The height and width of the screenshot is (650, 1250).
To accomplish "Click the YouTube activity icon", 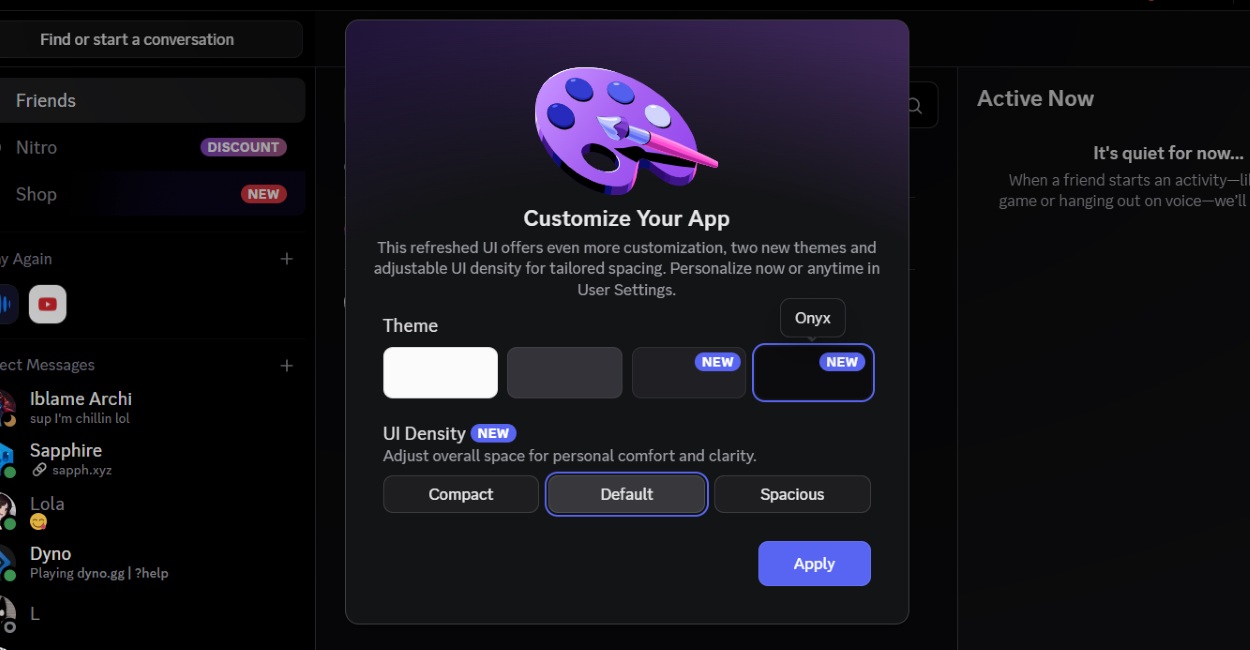I will [47, 304].
